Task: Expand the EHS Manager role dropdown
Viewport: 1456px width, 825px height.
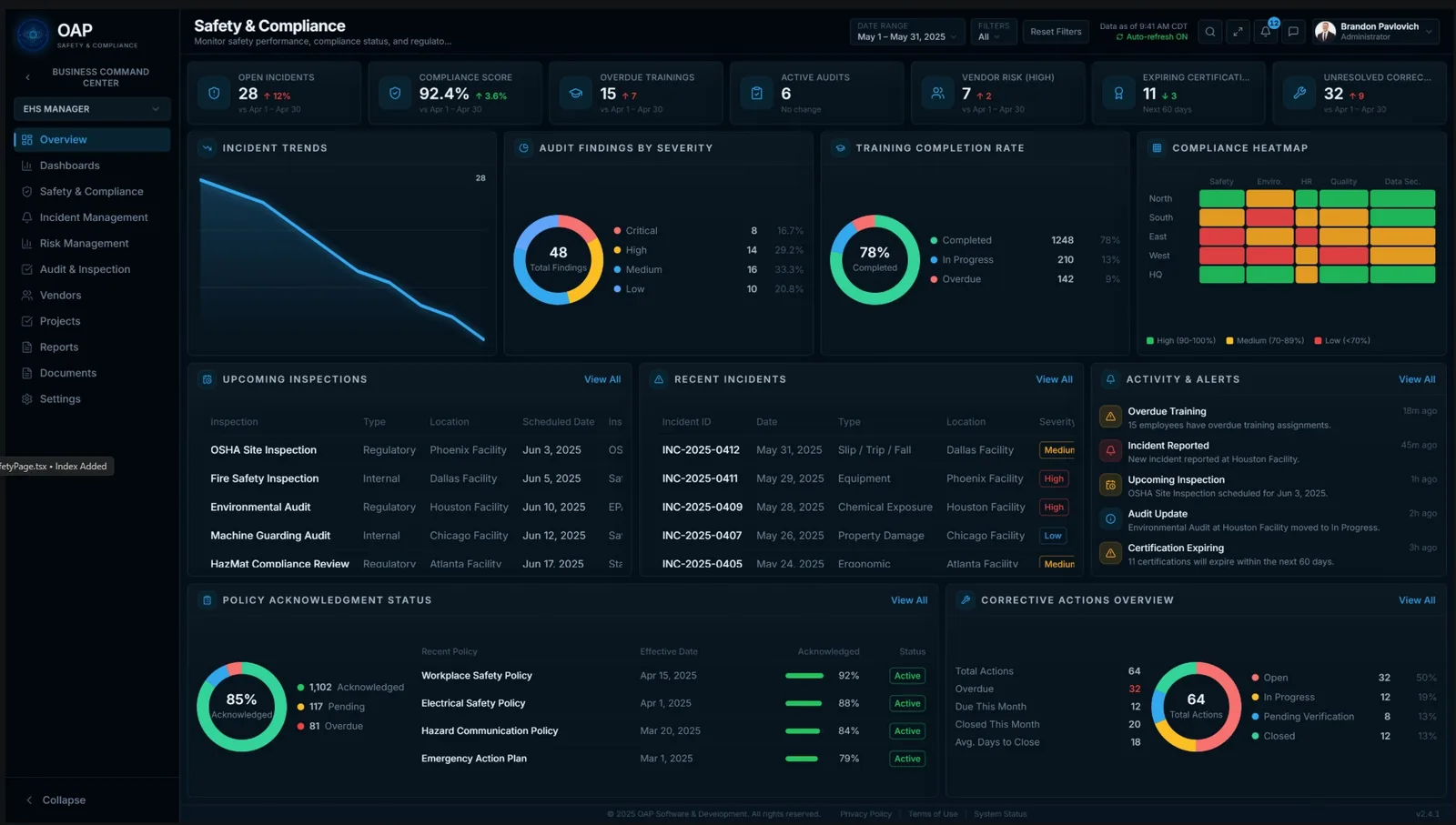Action: click(92, 109)
